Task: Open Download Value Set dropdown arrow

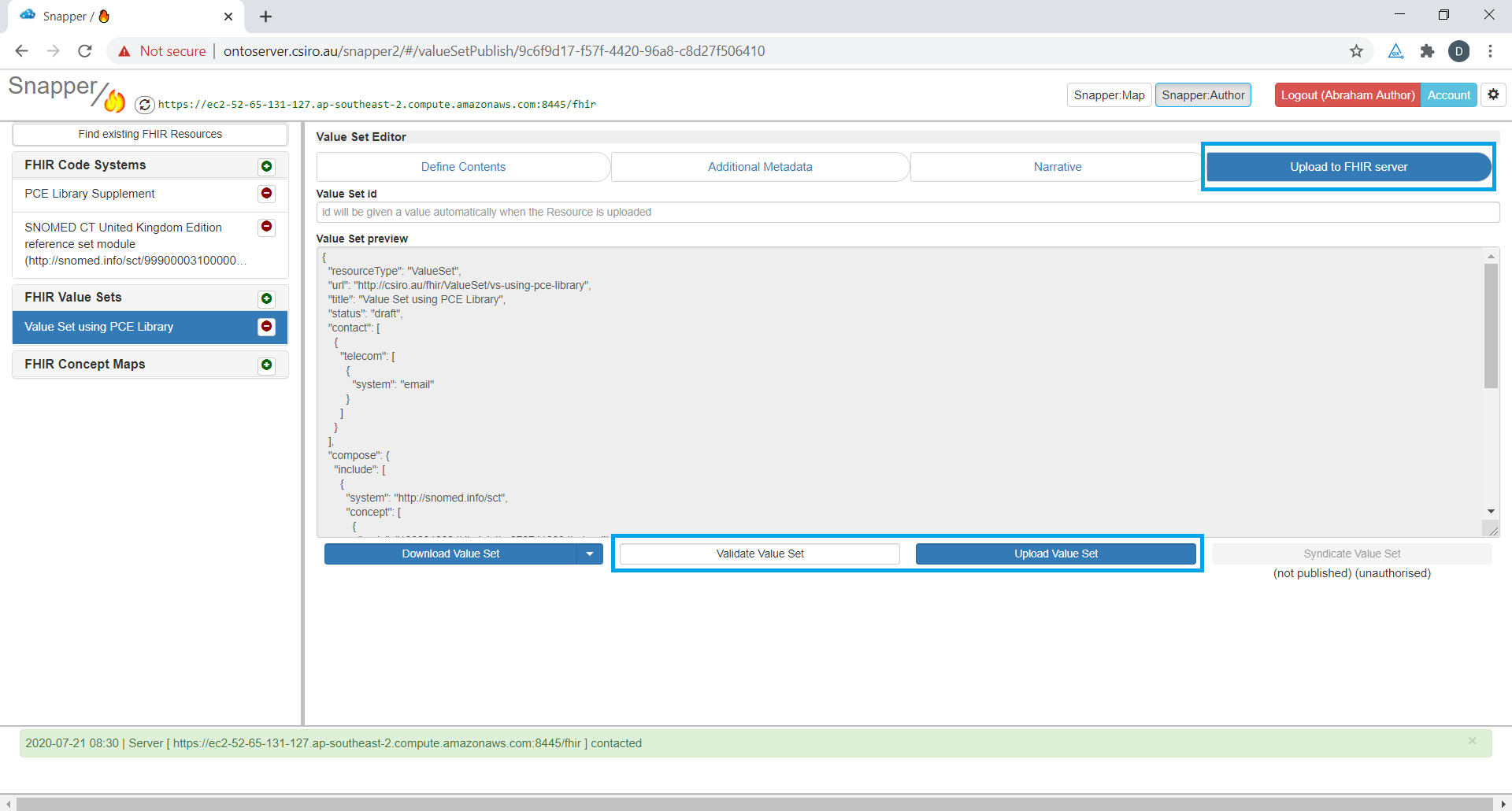Action: tap(590, 554)
